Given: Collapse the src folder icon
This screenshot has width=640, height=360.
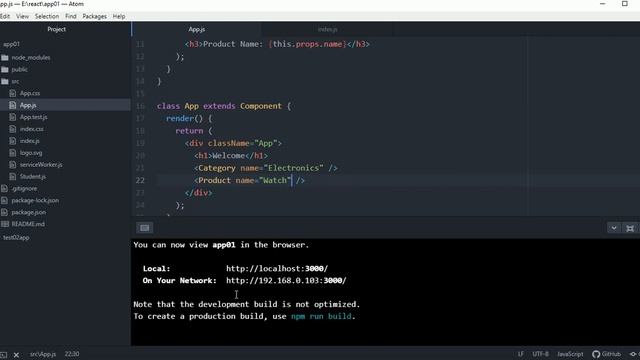Looking at the screenshot, I should pyautogui.click(x=5, y=81).
